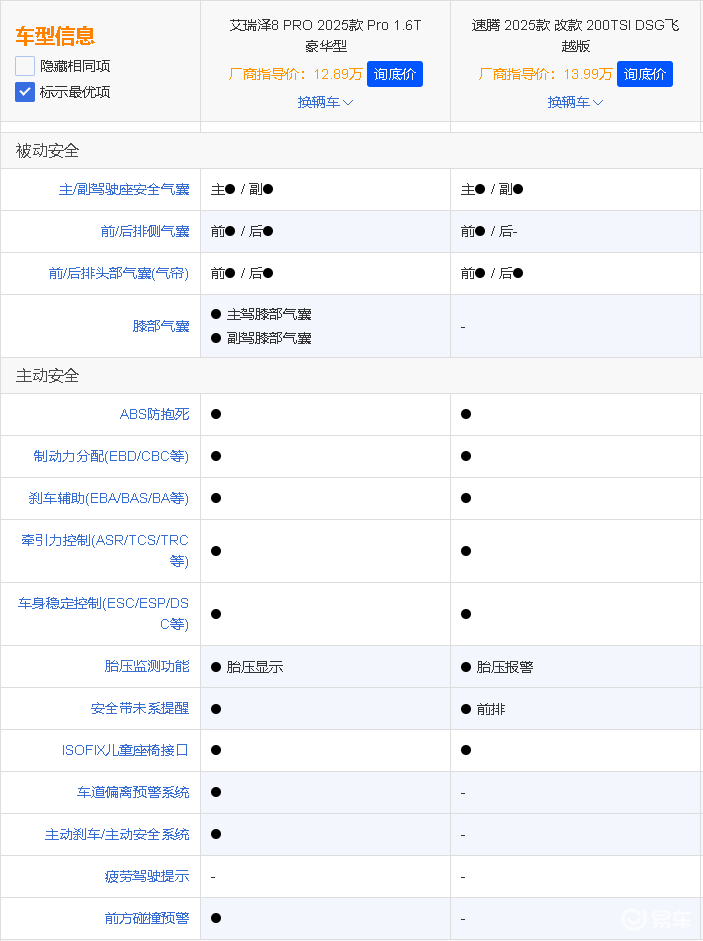Open 安全带未系提醒 parameter link
703x941 pixels.
[x=140, y=708]
